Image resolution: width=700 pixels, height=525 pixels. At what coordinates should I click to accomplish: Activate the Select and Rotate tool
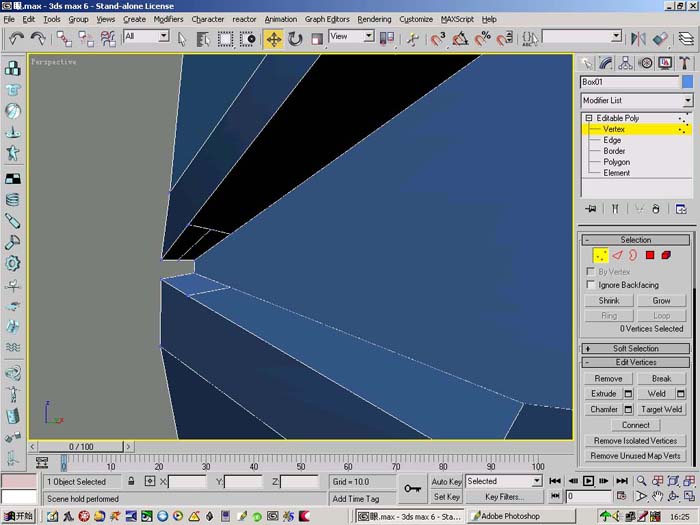click(295, 39)
